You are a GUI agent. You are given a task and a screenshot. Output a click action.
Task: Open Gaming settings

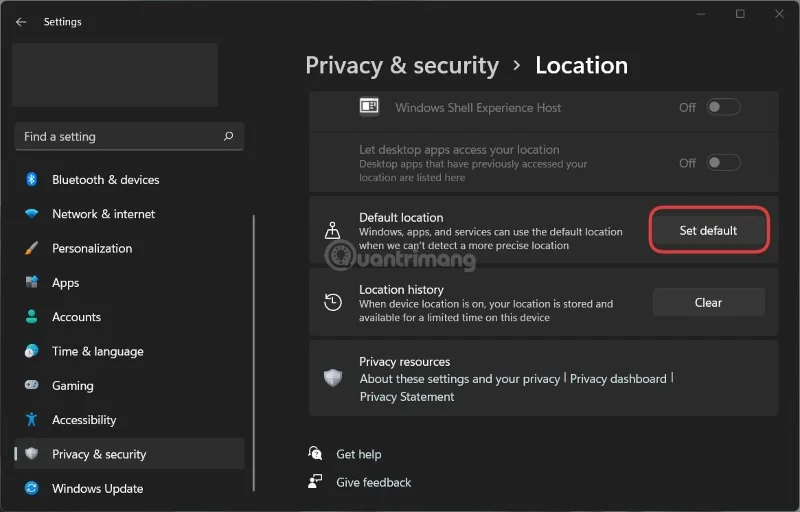(x=129, y=386)
